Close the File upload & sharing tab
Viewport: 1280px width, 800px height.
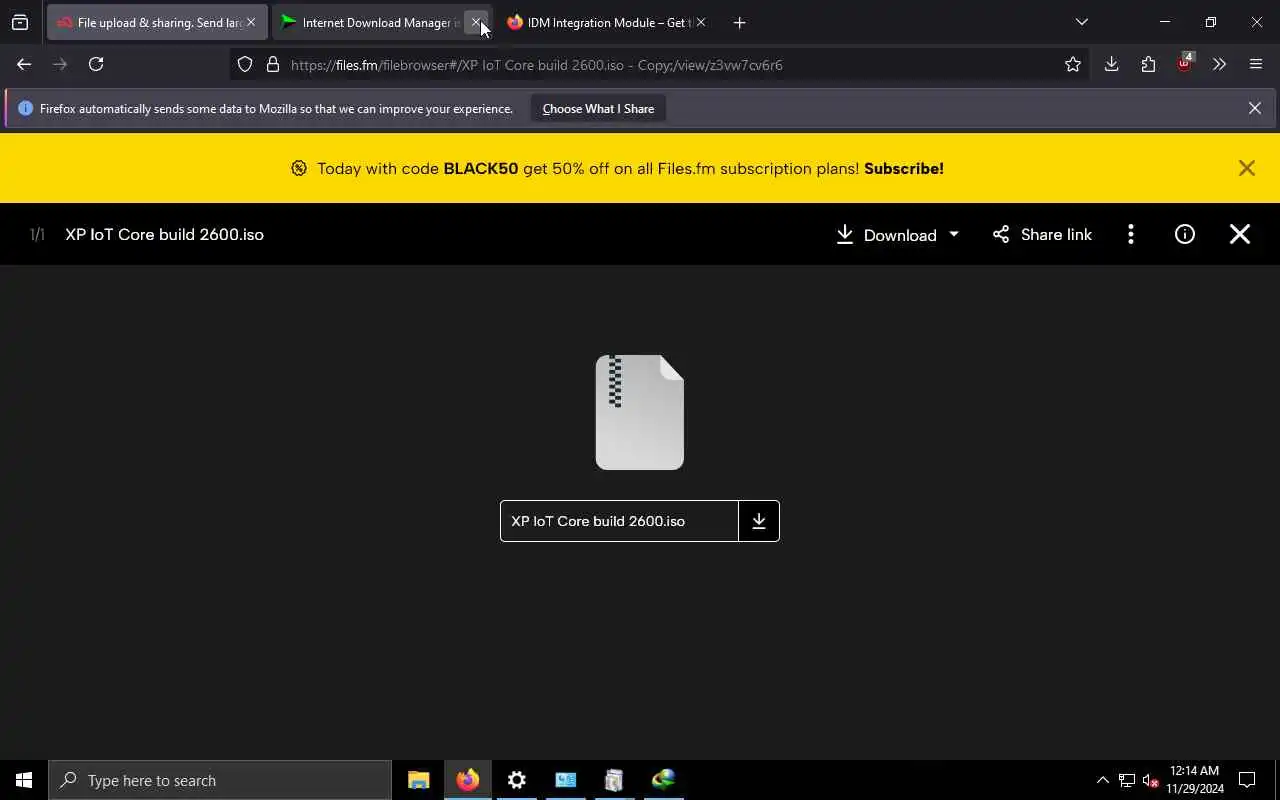point(251,22)
